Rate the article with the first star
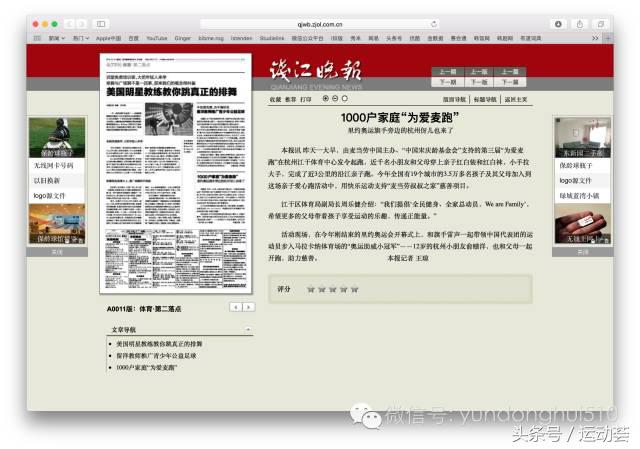Viewport: 640px width, 449px height. pyautogui.click(x=310, y=289)
